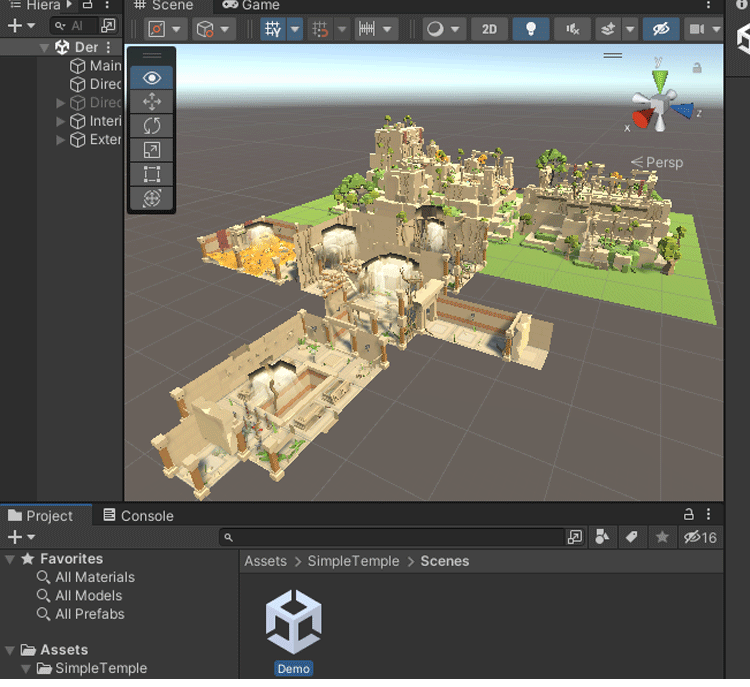
Task: Click the Project search scope picker icon
Action: 574,537
